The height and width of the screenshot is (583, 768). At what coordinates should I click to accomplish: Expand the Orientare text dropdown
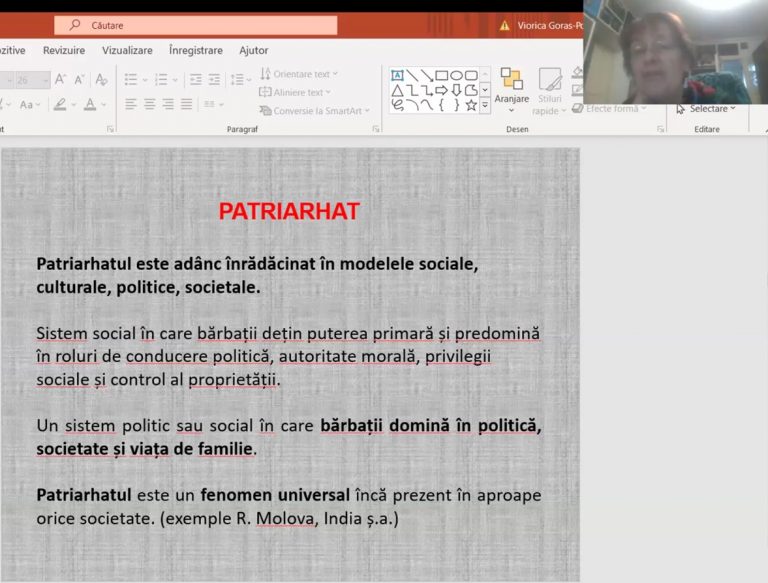(x=299, y=74)
